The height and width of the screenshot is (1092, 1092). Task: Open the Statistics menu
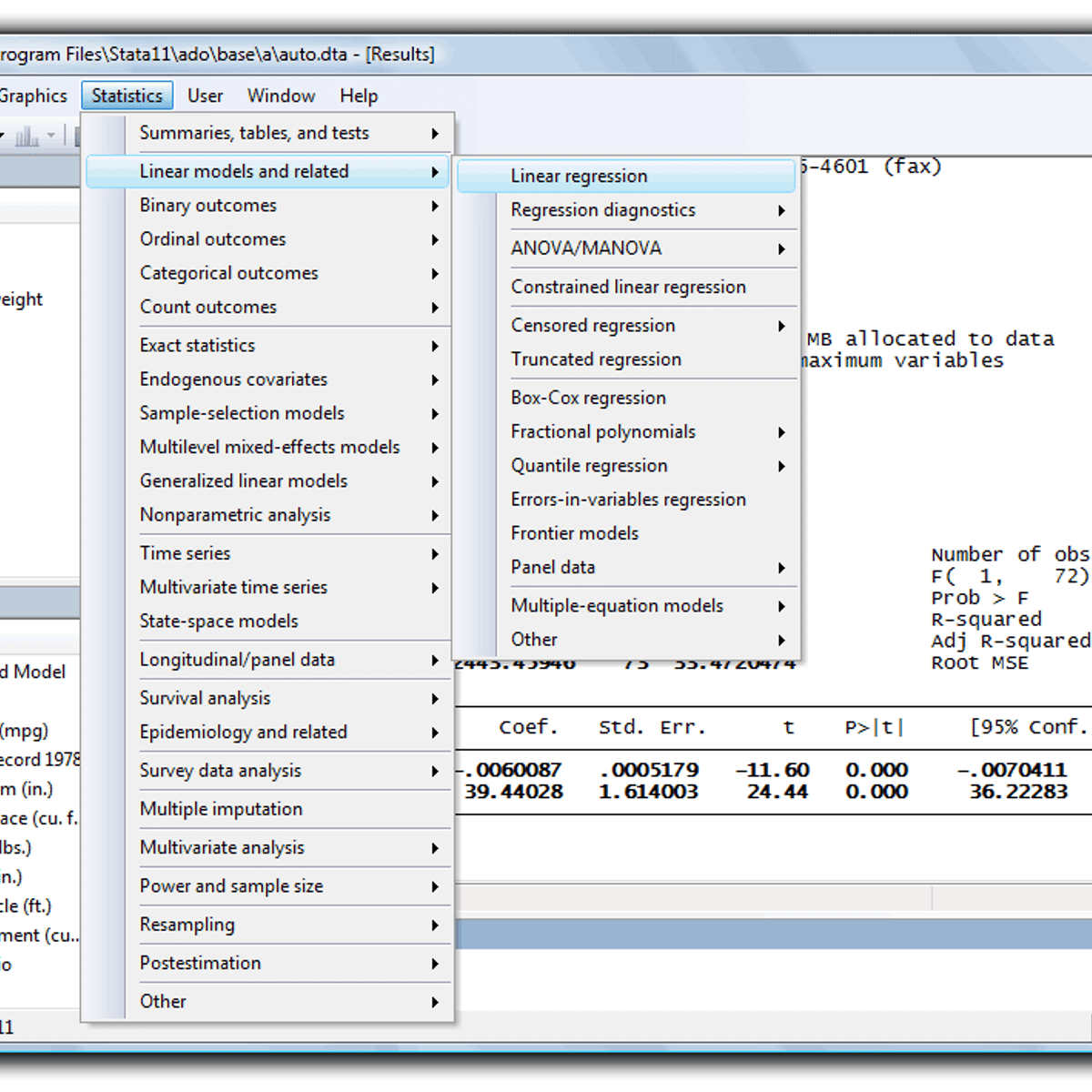click(x=126, y=95)
